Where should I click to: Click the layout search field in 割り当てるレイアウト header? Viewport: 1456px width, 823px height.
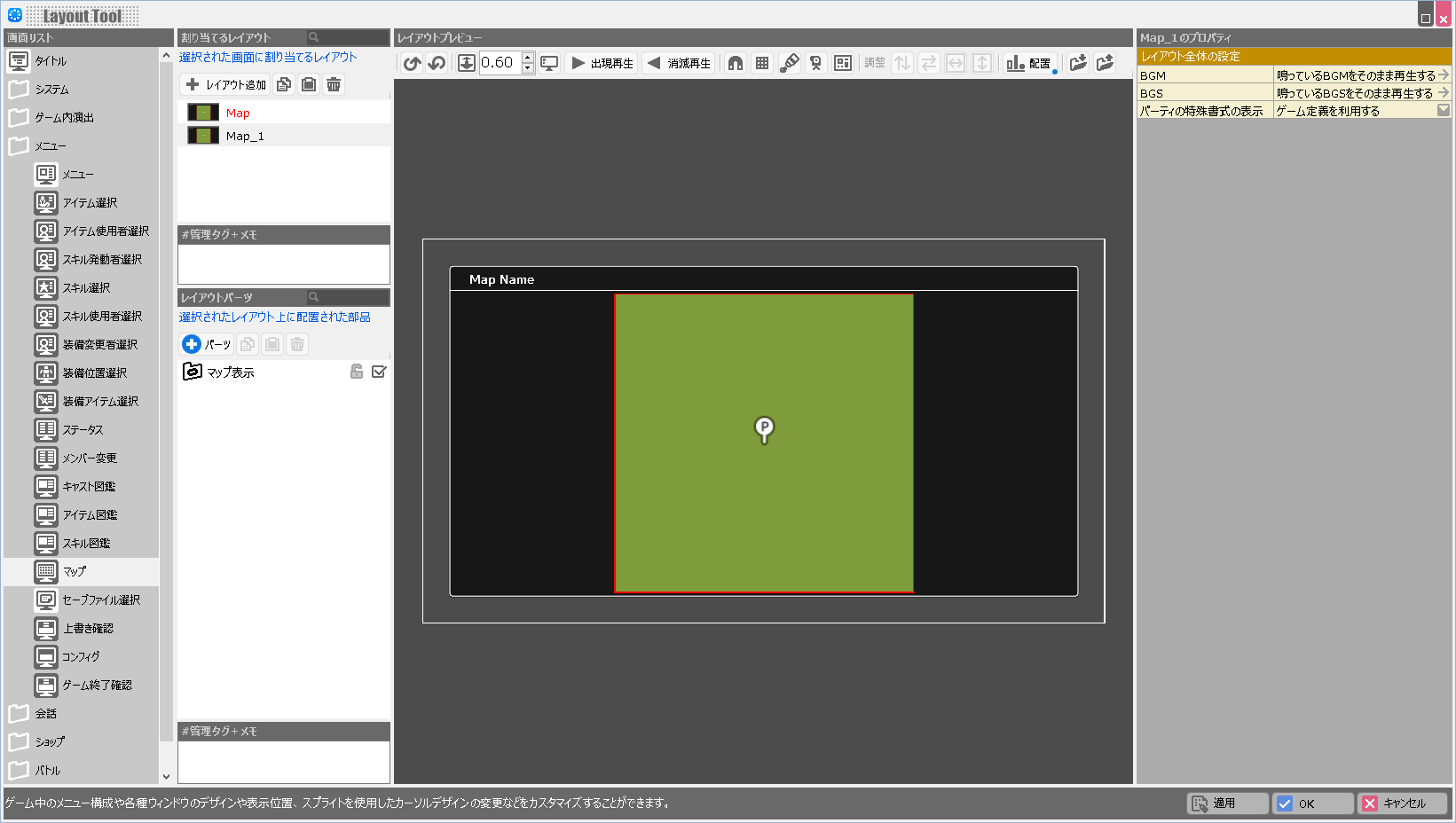coord(347,37)
